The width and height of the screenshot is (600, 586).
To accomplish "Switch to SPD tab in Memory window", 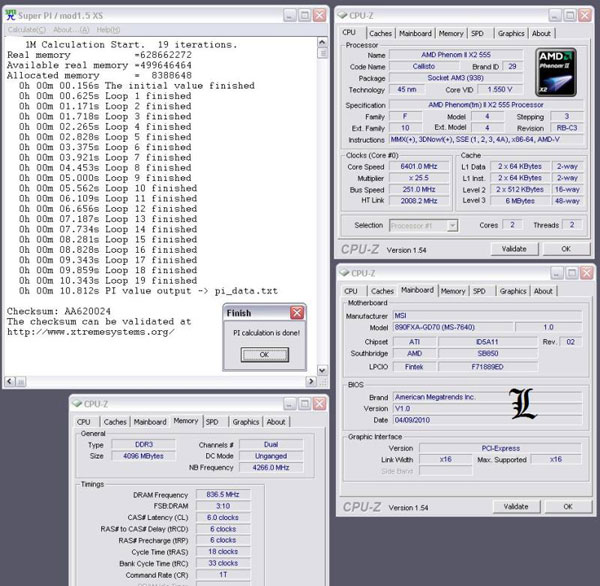I will pyautogui.click(x=212, y=422).
